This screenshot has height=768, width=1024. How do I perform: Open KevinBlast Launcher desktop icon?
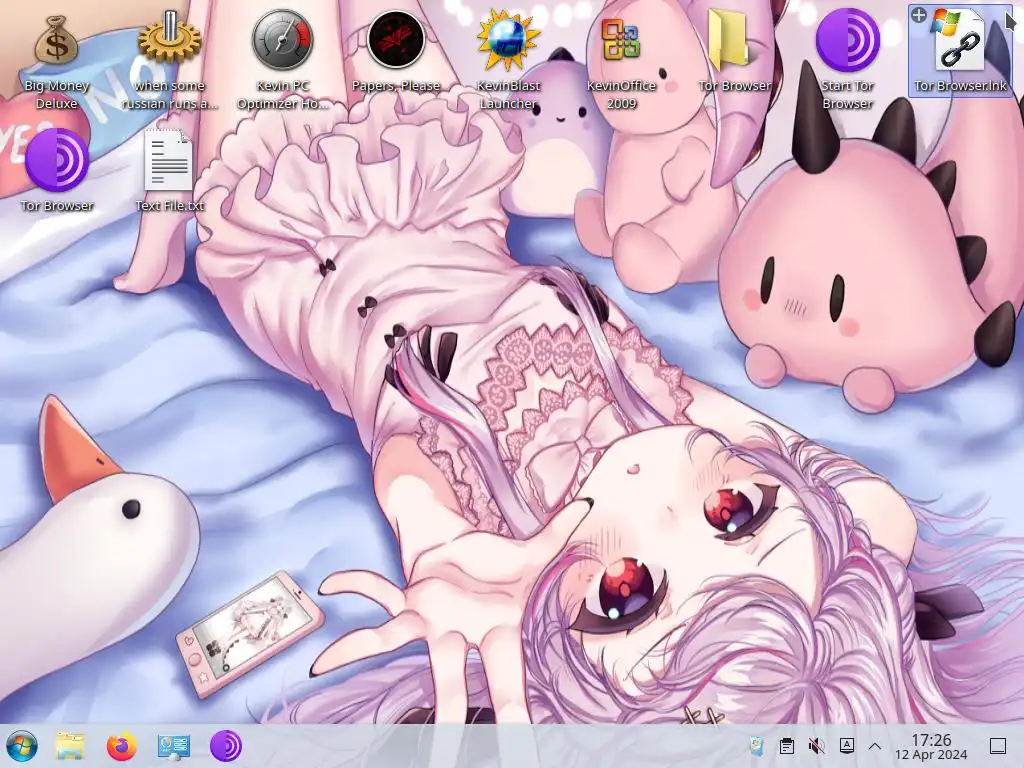click(x=509, y=40)
